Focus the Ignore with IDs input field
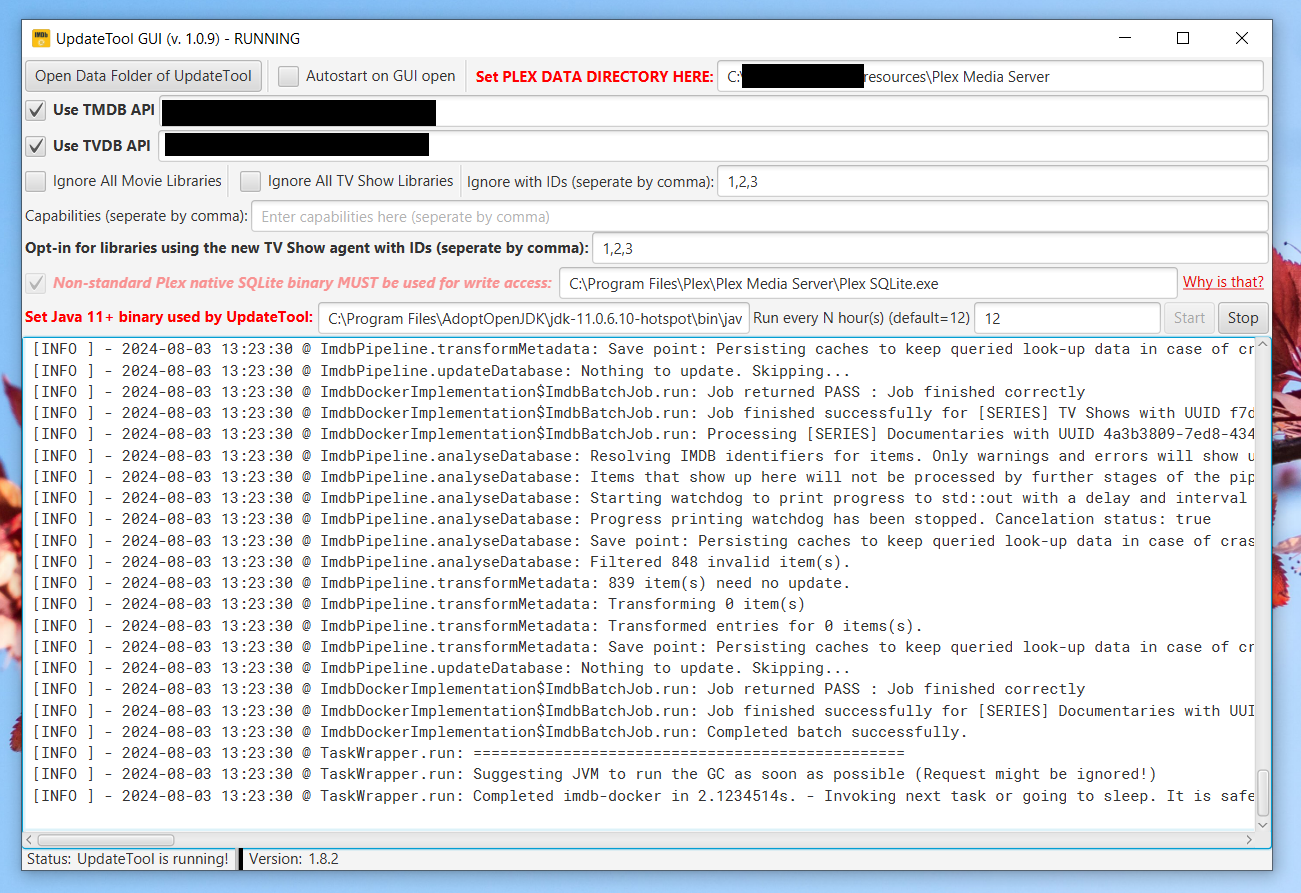The height and width of the screenshot is (893, 1301). (990, 182)
